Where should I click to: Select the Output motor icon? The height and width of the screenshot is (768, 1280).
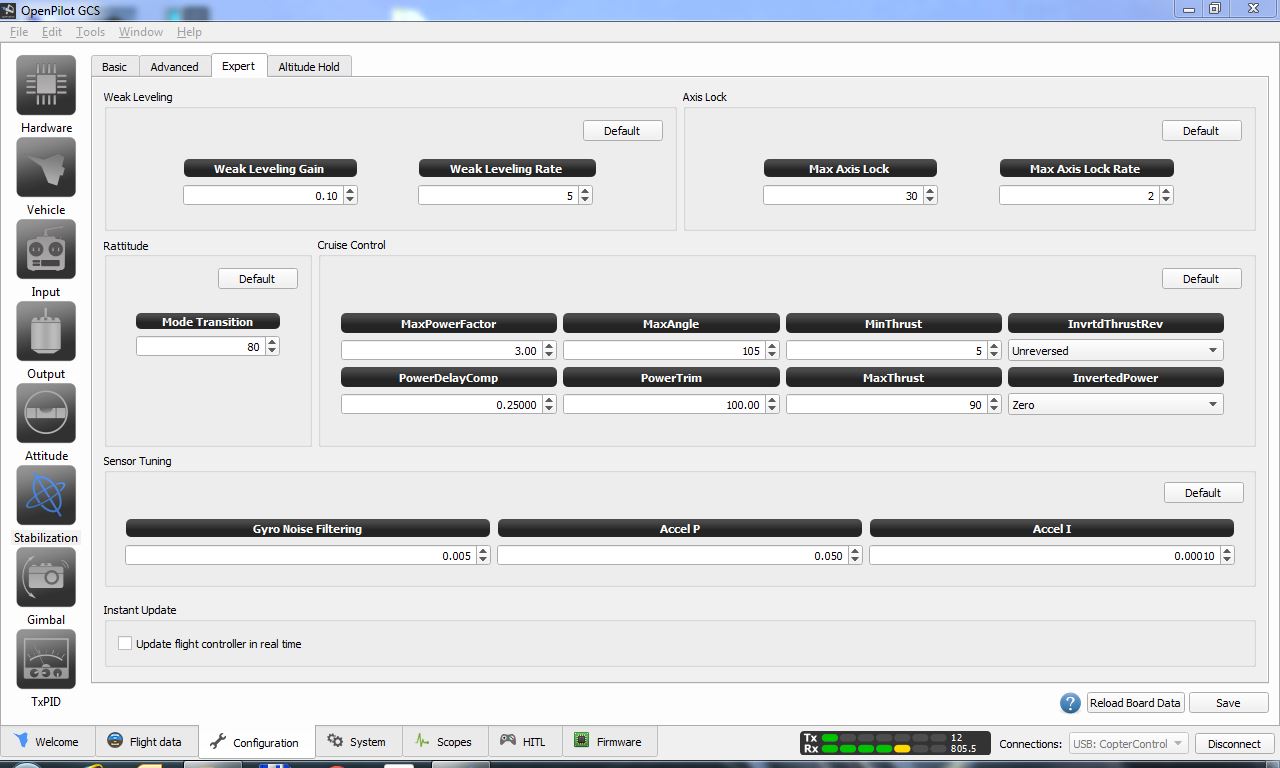click(46, 331)
